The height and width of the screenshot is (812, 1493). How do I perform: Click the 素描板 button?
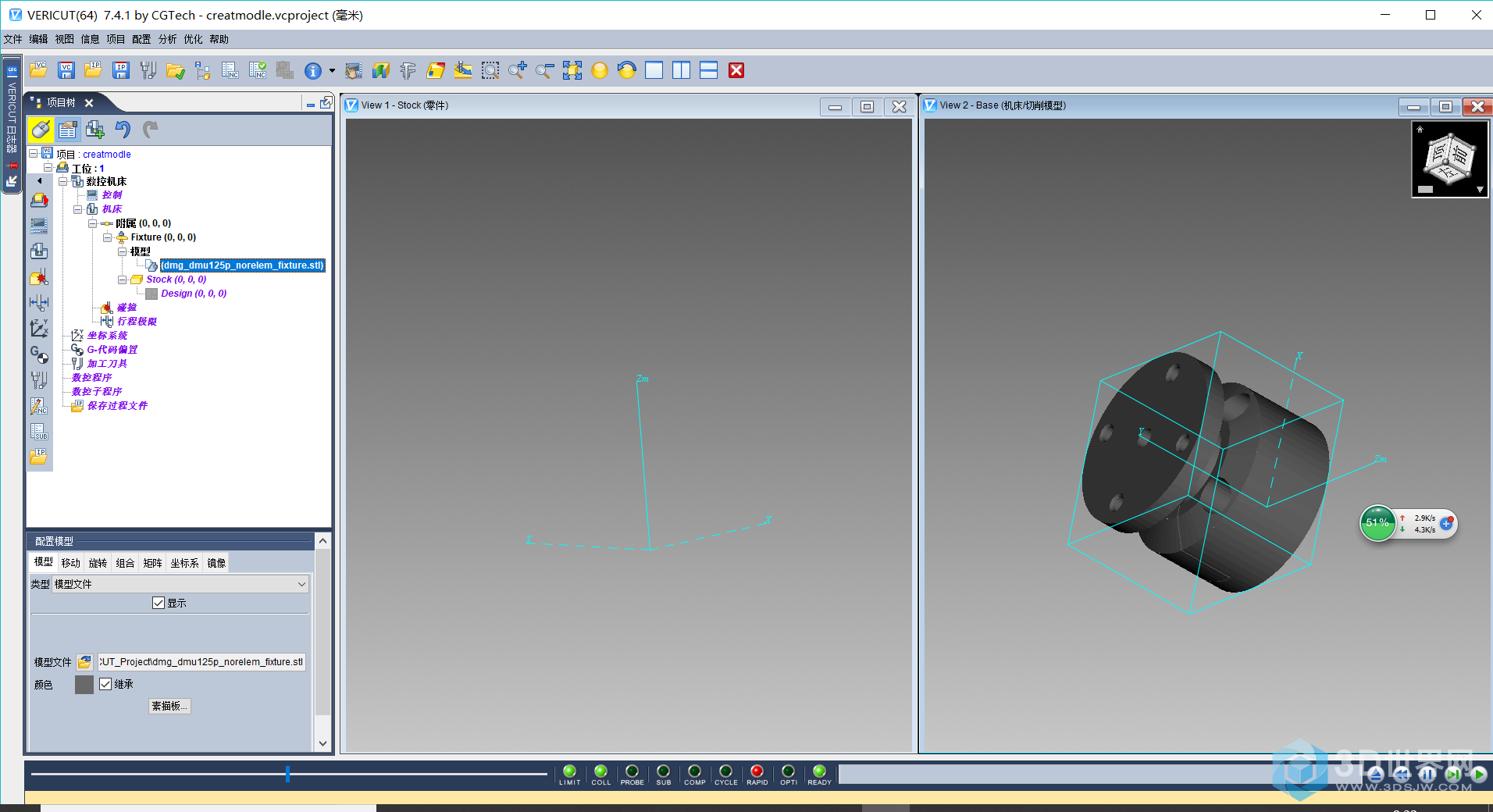coord(169,706)
